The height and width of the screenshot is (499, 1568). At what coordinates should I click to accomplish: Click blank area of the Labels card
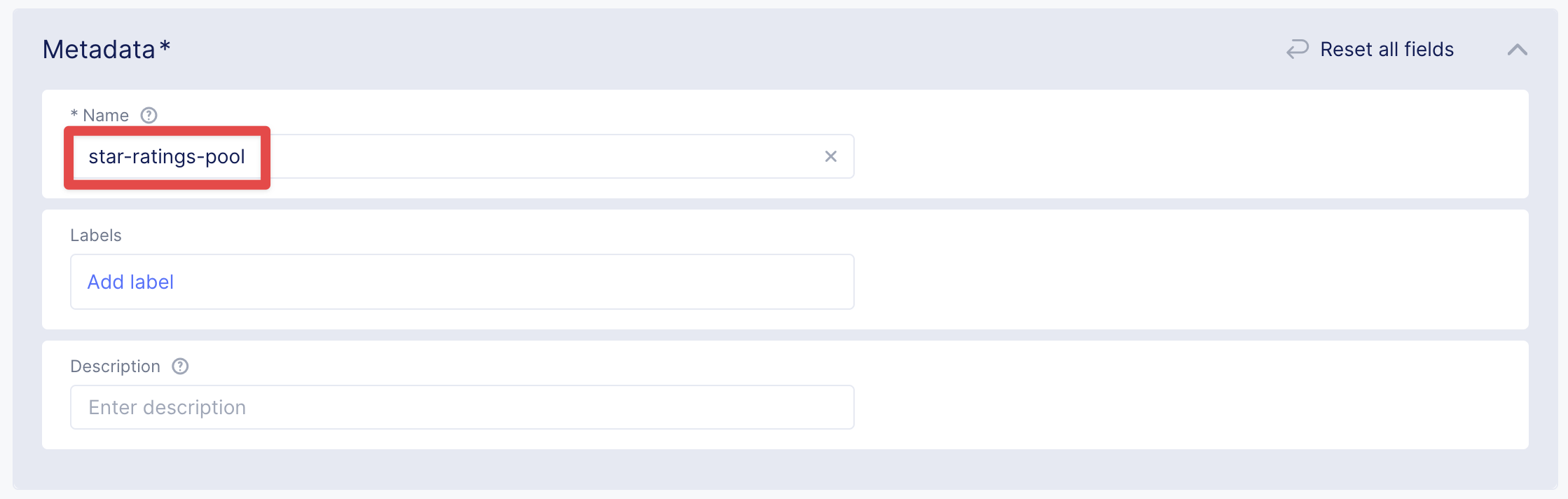point(1191,271)
